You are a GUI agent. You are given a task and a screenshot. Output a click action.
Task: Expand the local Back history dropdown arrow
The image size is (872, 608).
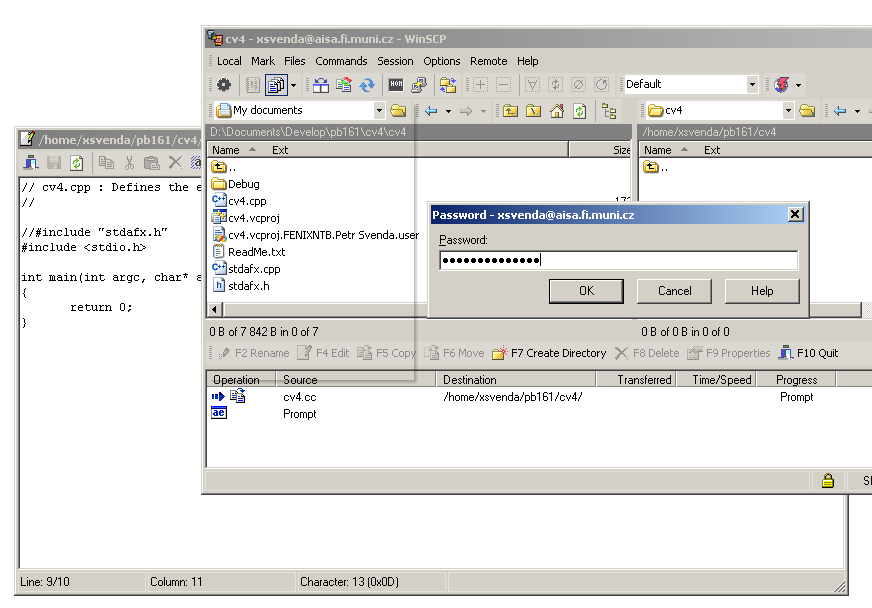[x=448, y=111]
